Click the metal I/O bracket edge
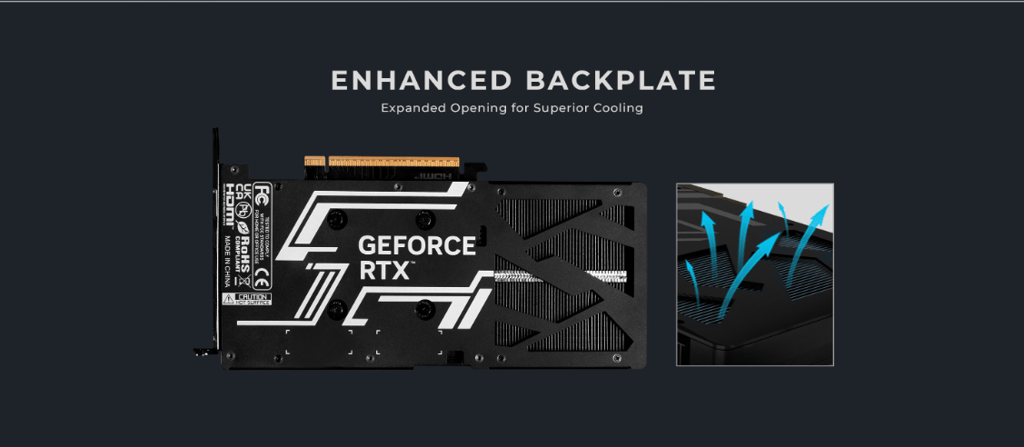This screenshot has height=447, width=1024. (215, 242)
